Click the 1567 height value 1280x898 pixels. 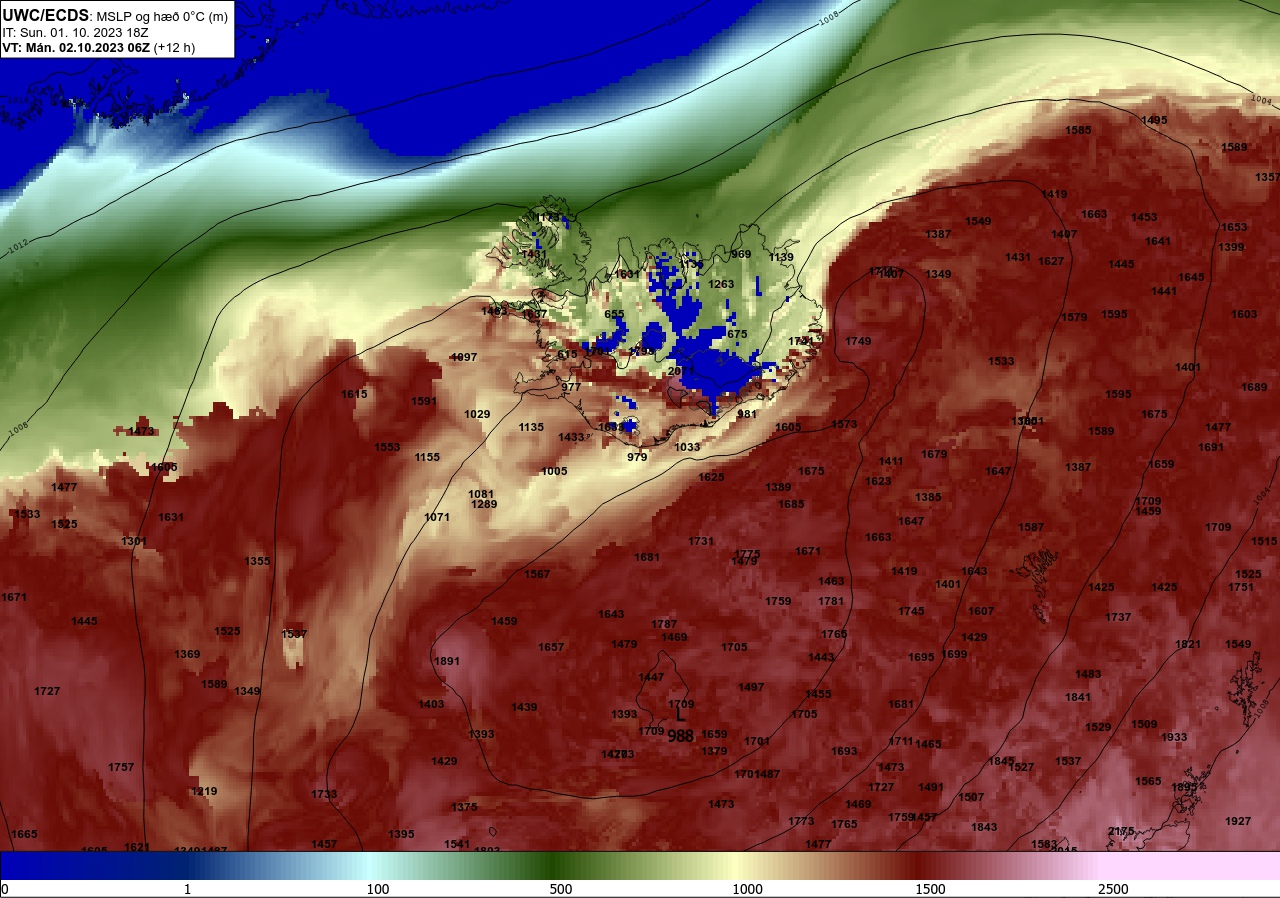point(537,574)
